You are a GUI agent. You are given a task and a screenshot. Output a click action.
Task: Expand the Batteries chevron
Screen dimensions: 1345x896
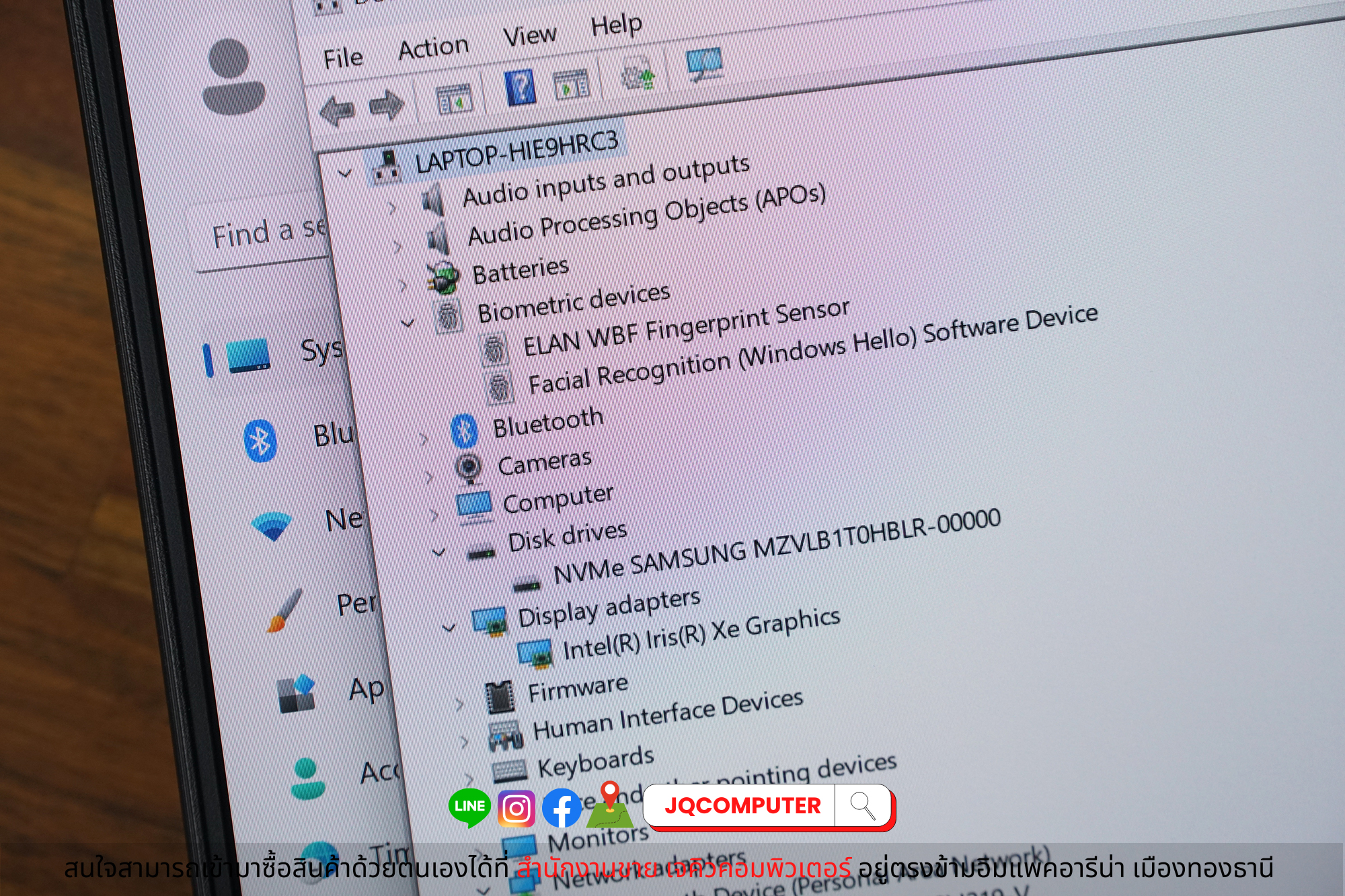tap(403, 285)
